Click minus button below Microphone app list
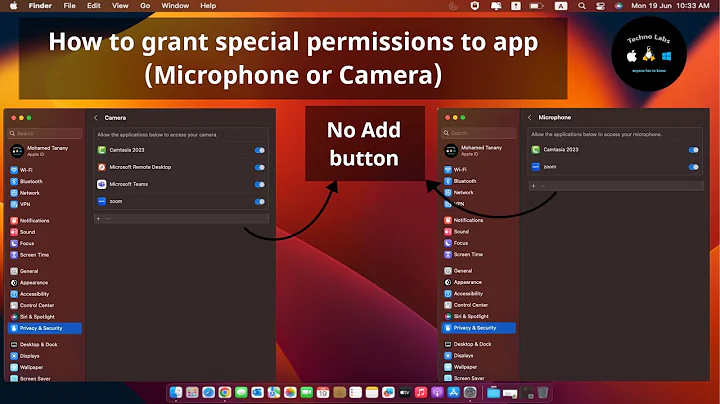Viewport: 720px width, 404px height. (x=543, y=186)
